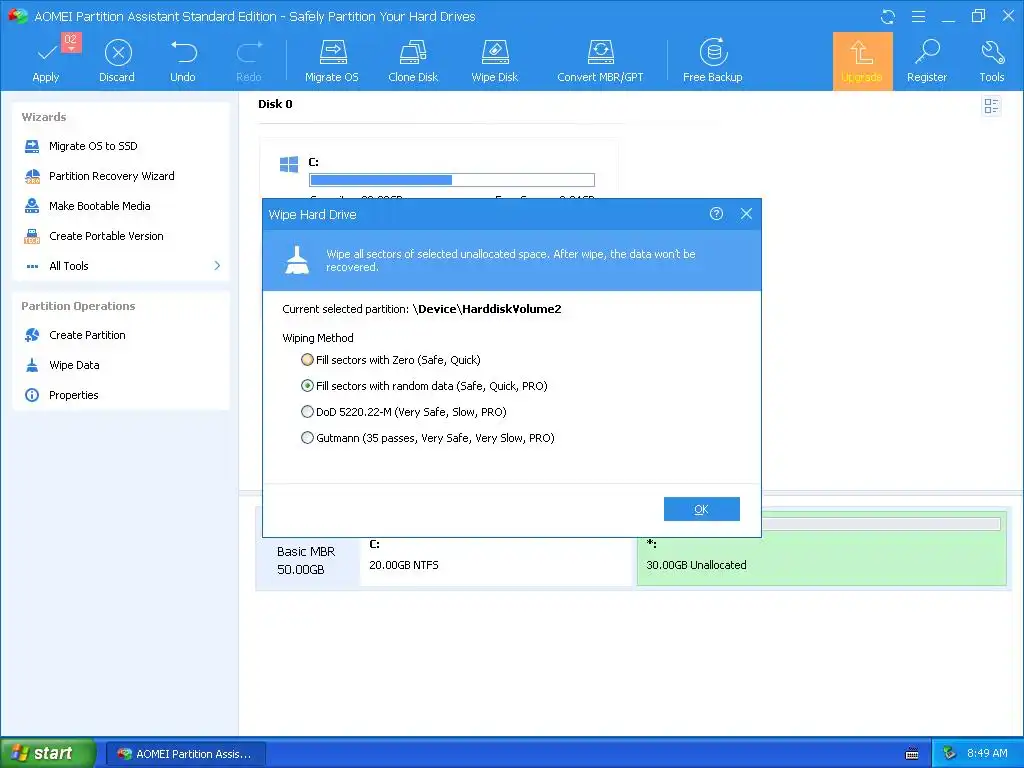Toggle the disk view layout icon
This screenshot has height=768, width=1024.
tap(991, 106)
